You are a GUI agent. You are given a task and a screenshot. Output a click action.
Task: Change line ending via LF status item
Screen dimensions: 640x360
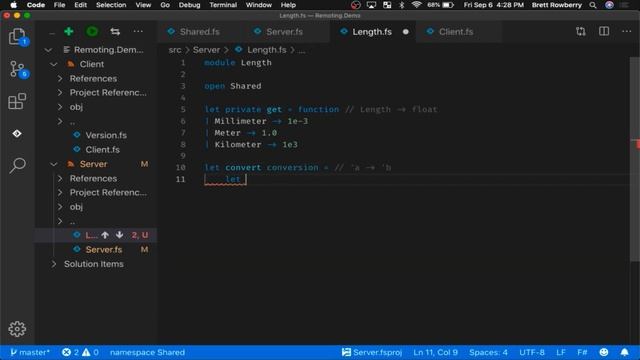tap(561, 352)
